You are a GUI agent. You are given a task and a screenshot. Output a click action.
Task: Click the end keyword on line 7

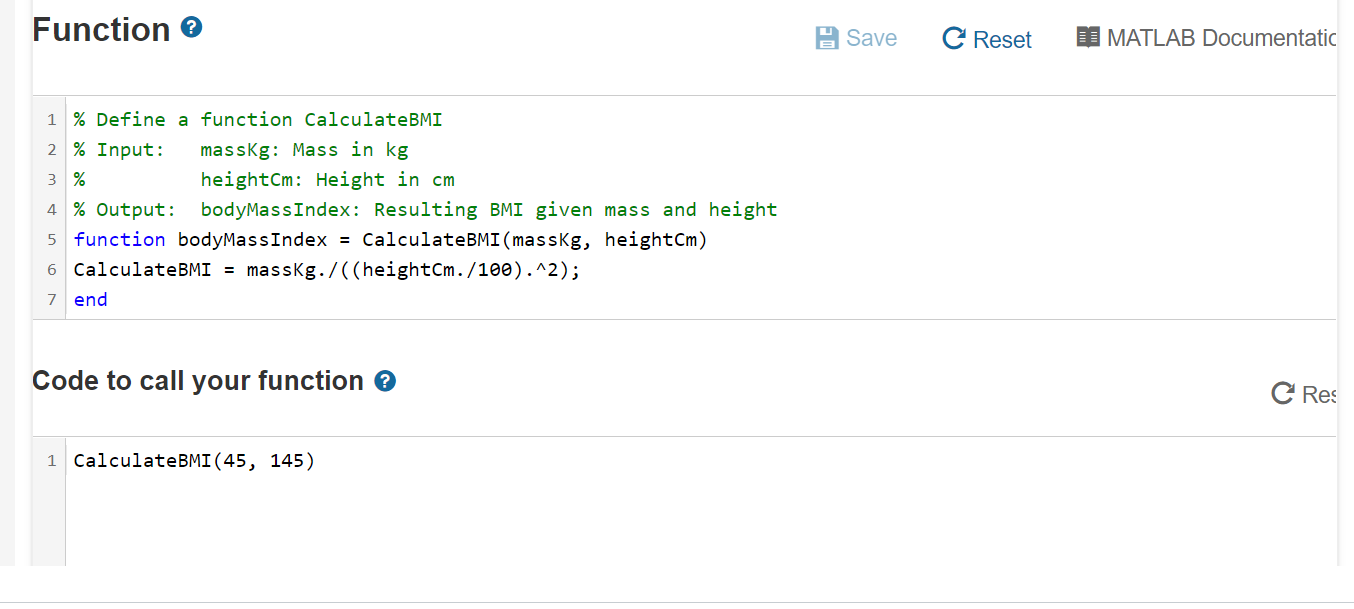pos(90,299)
